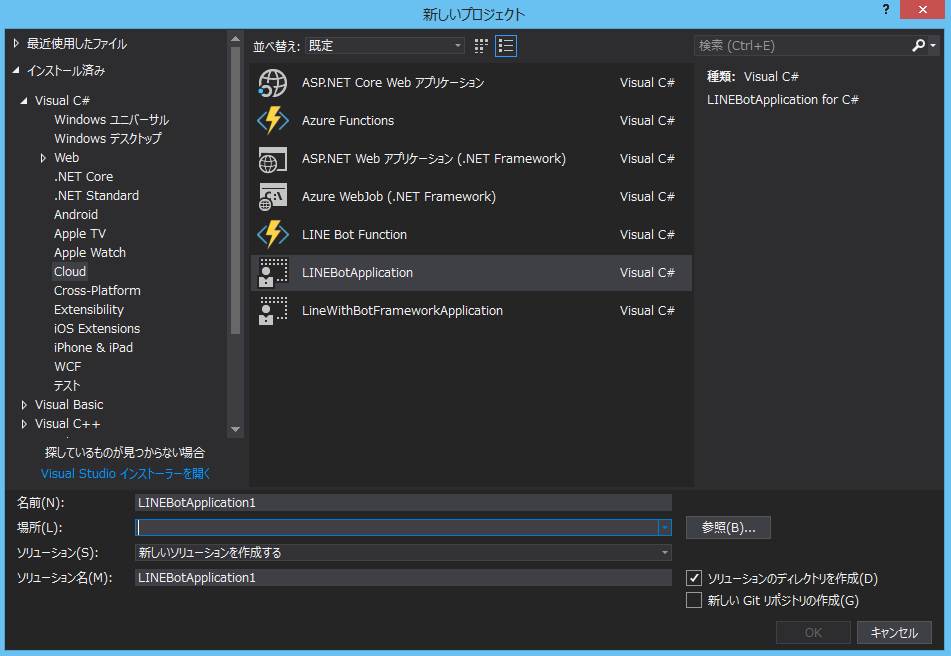Select the Windows Desktop category
Image resolution: width=951 pixels, height=656 pixels.
coord(107,139)
